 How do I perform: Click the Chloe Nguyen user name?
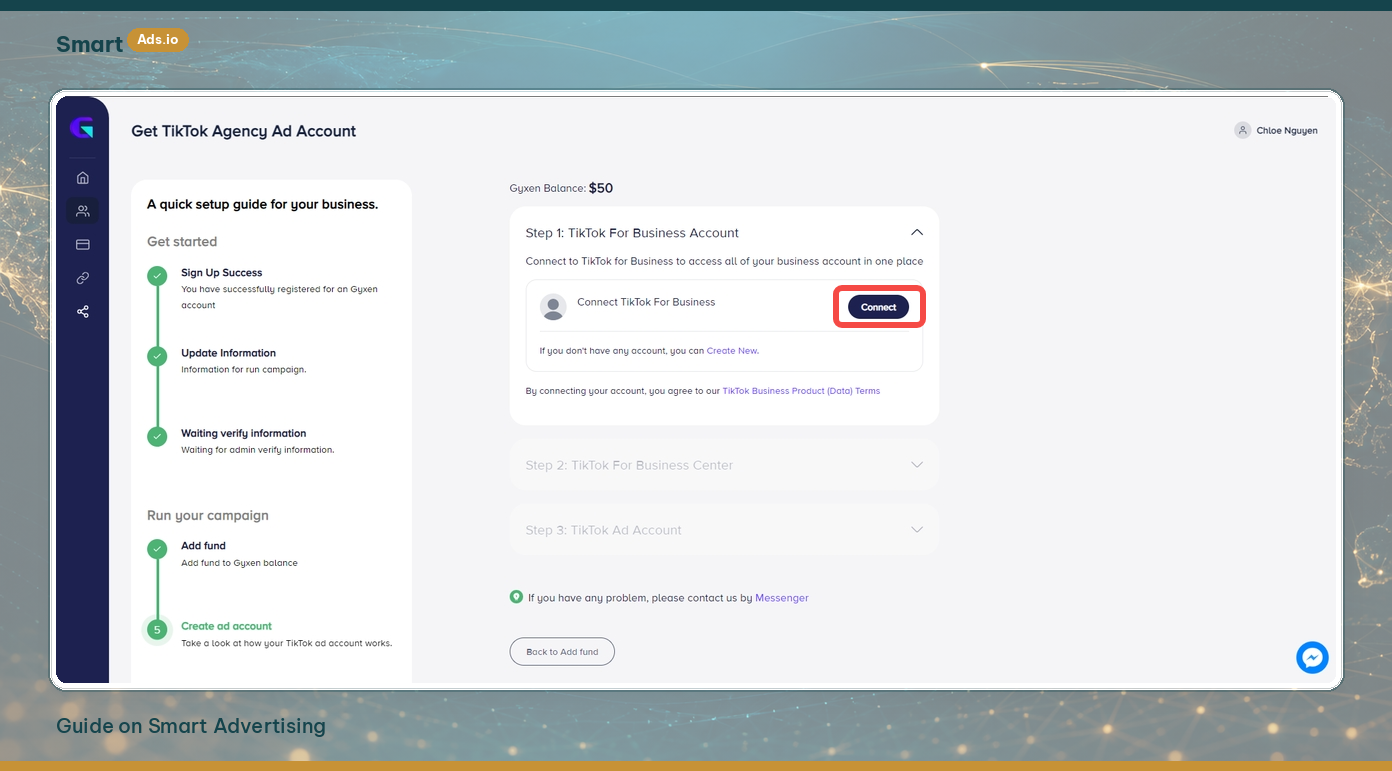click(x=1287, y=130)
